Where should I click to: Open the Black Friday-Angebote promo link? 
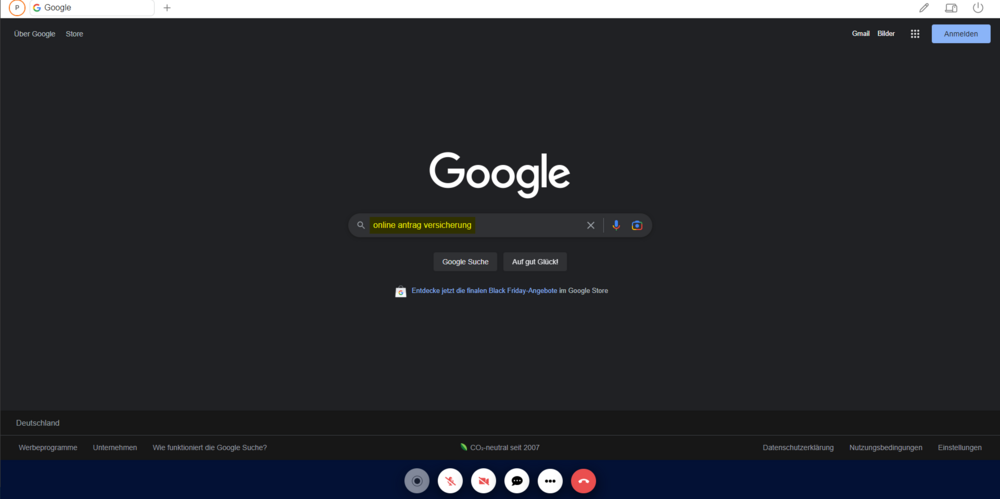[x=484, y=290]
